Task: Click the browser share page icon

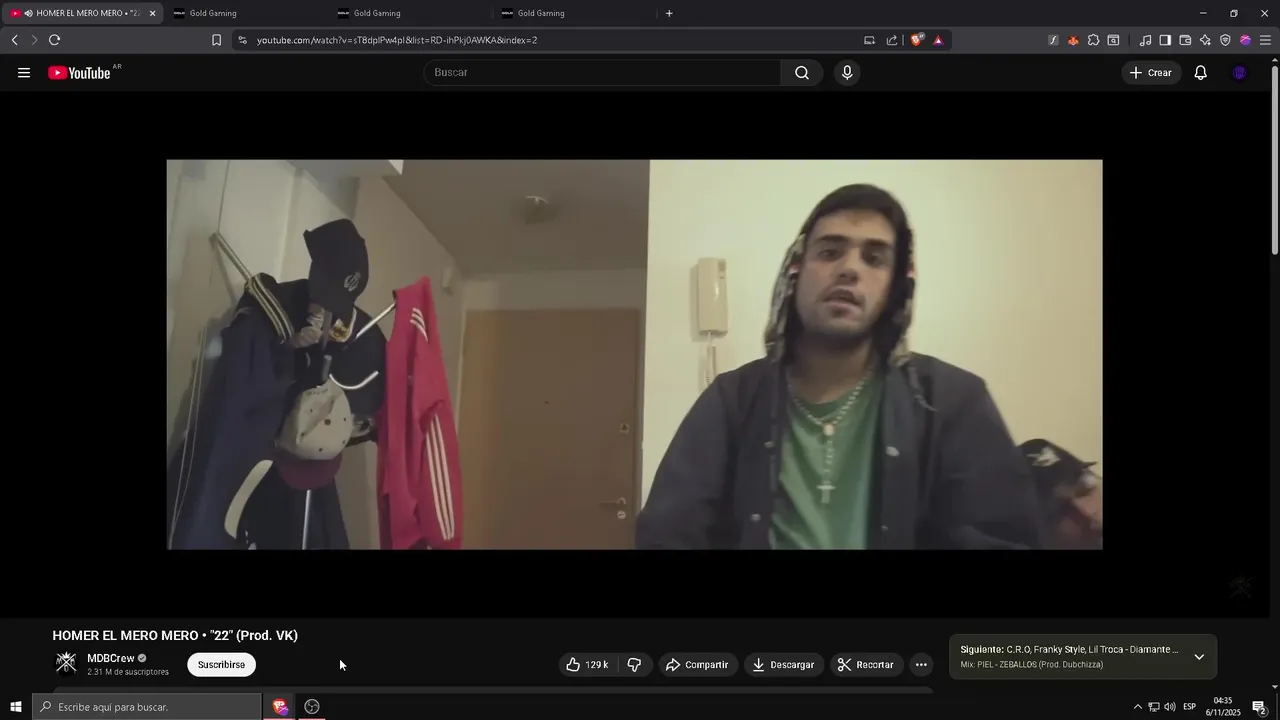Action: tap(892, 40)
